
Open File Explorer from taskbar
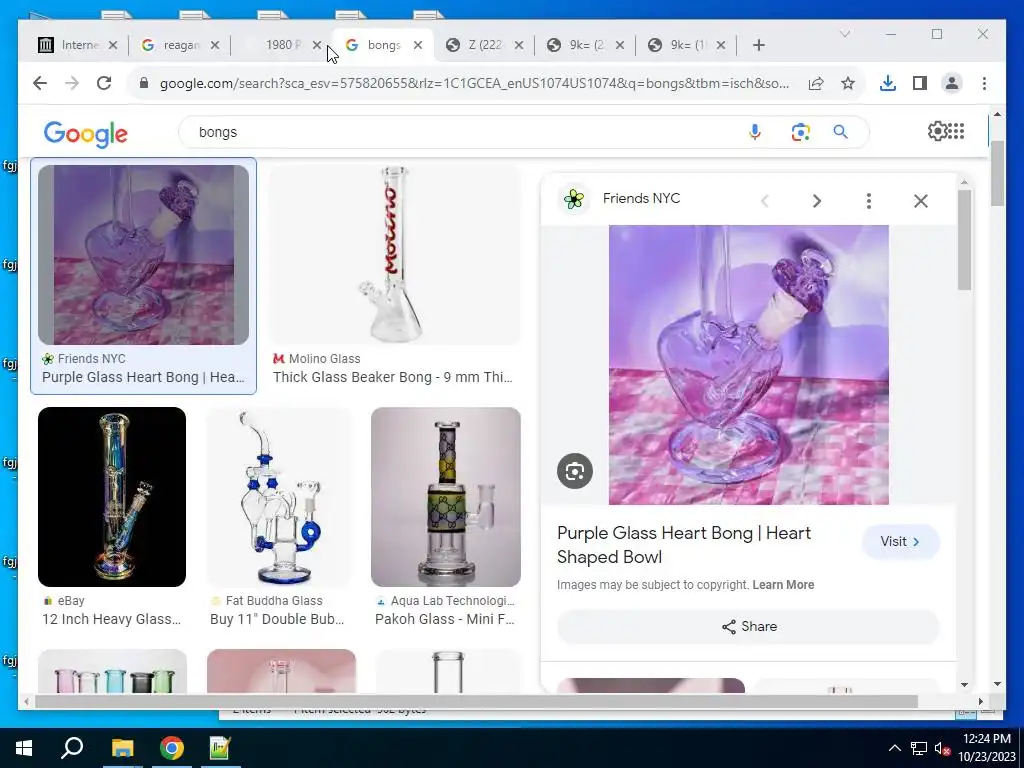coord(122,748)
